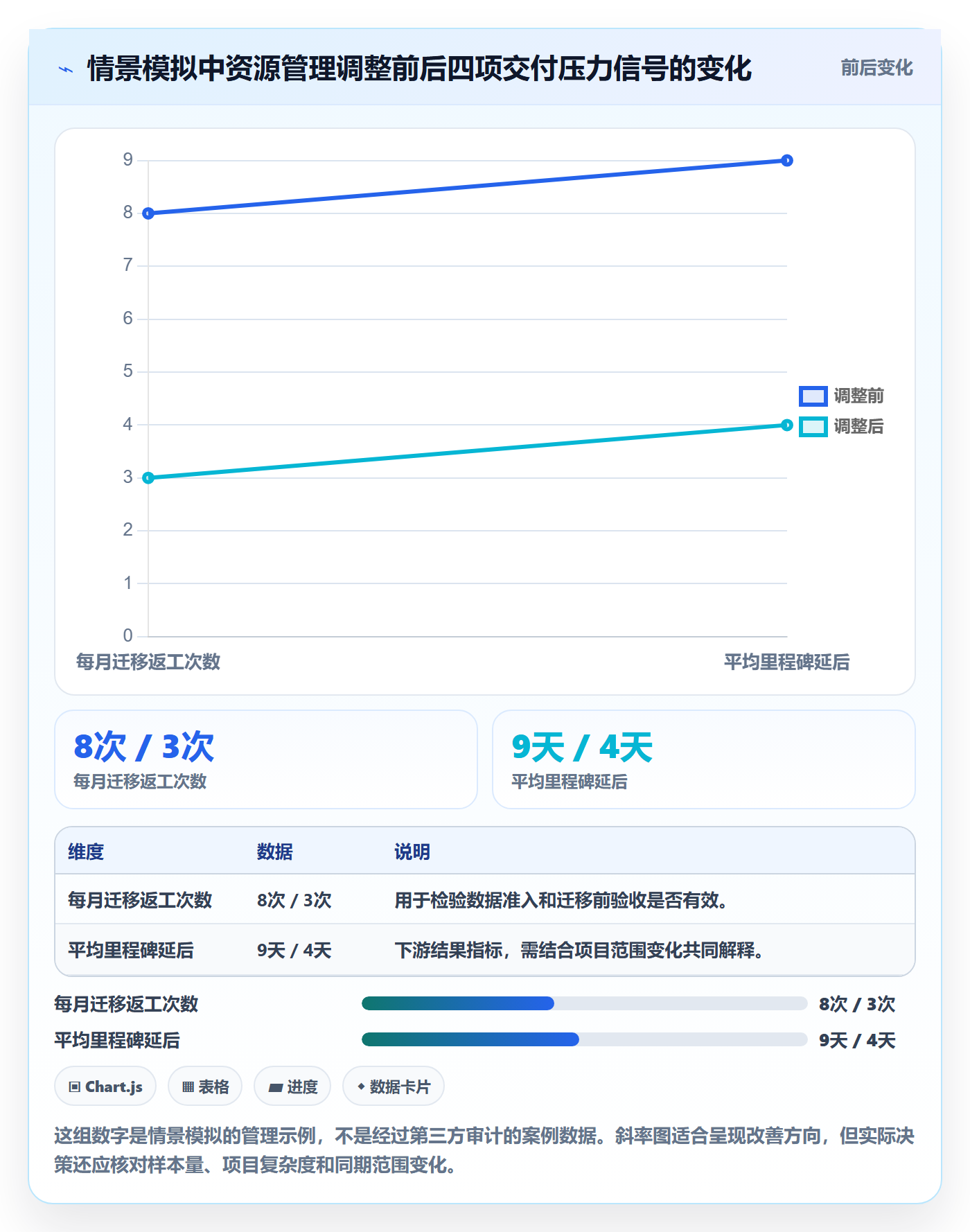
Task: Click the lightning icon beside the title
Action: coord(66,69)
